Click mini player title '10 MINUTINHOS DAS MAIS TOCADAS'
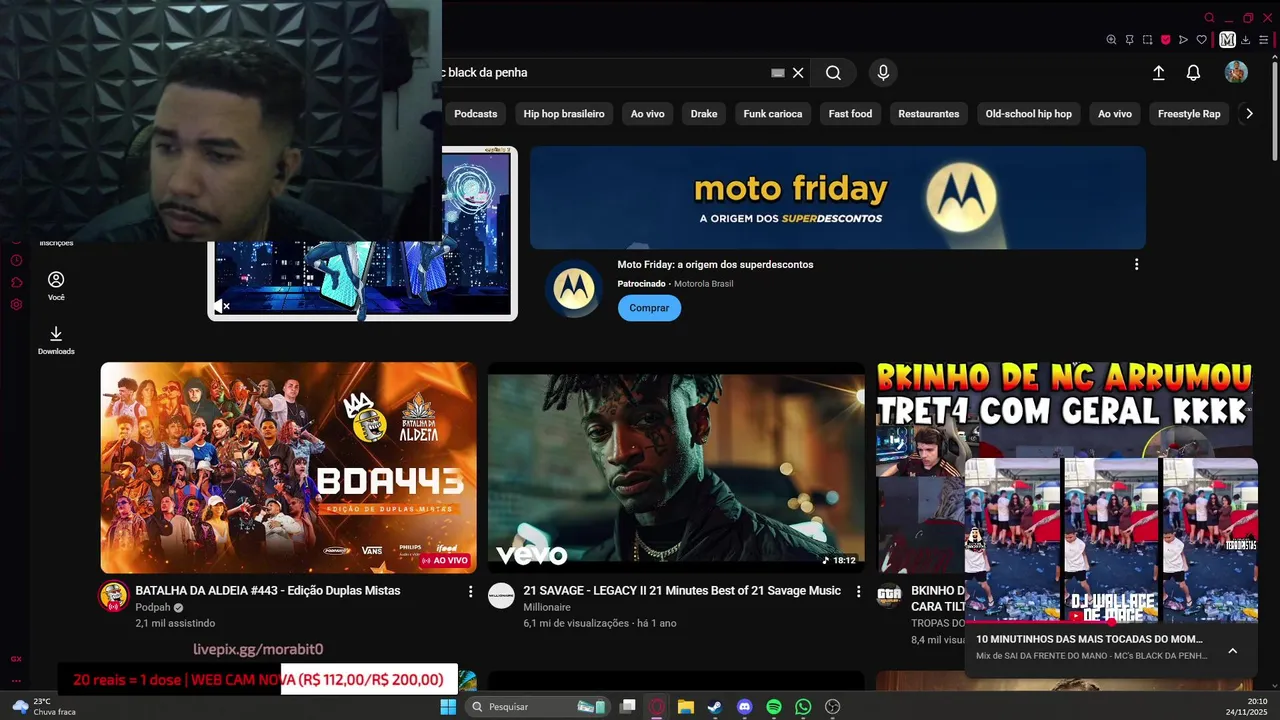The height and width of the screenshot is (720, 1280). 1089,639
